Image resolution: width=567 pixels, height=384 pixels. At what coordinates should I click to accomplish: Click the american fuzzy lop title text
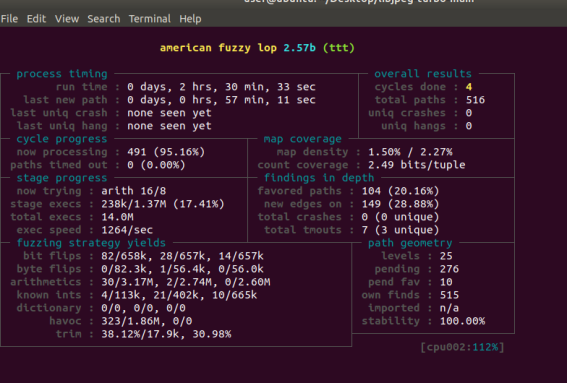(x=219, y=48)
